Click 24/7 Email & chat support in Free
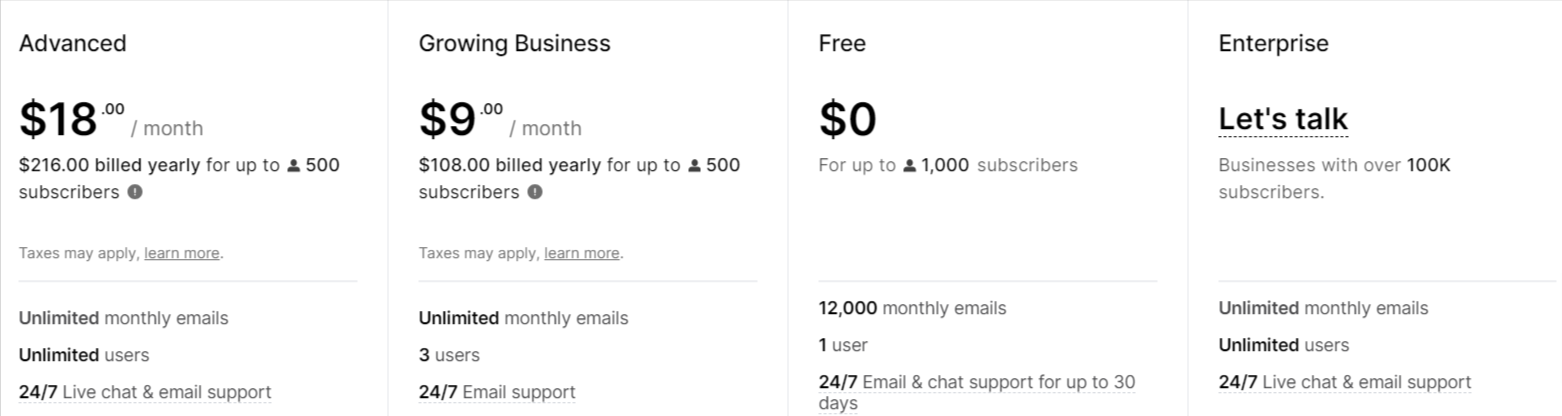Image resolution: width=1562 pixels, height=416 pixels. coord(977,392)
